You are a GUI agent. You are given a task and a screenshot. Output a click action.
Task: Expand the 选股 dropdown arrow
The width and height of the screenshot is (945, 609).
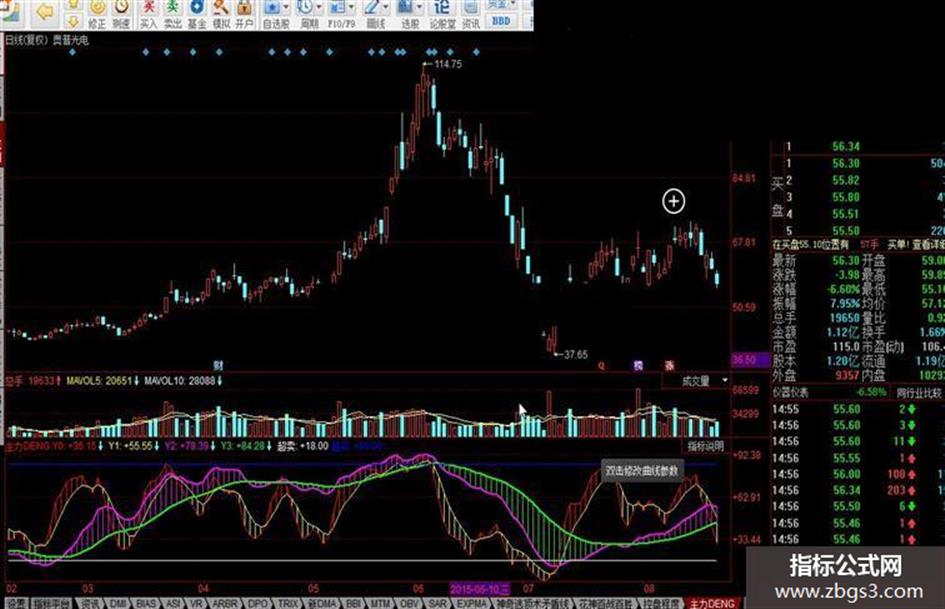419,8
